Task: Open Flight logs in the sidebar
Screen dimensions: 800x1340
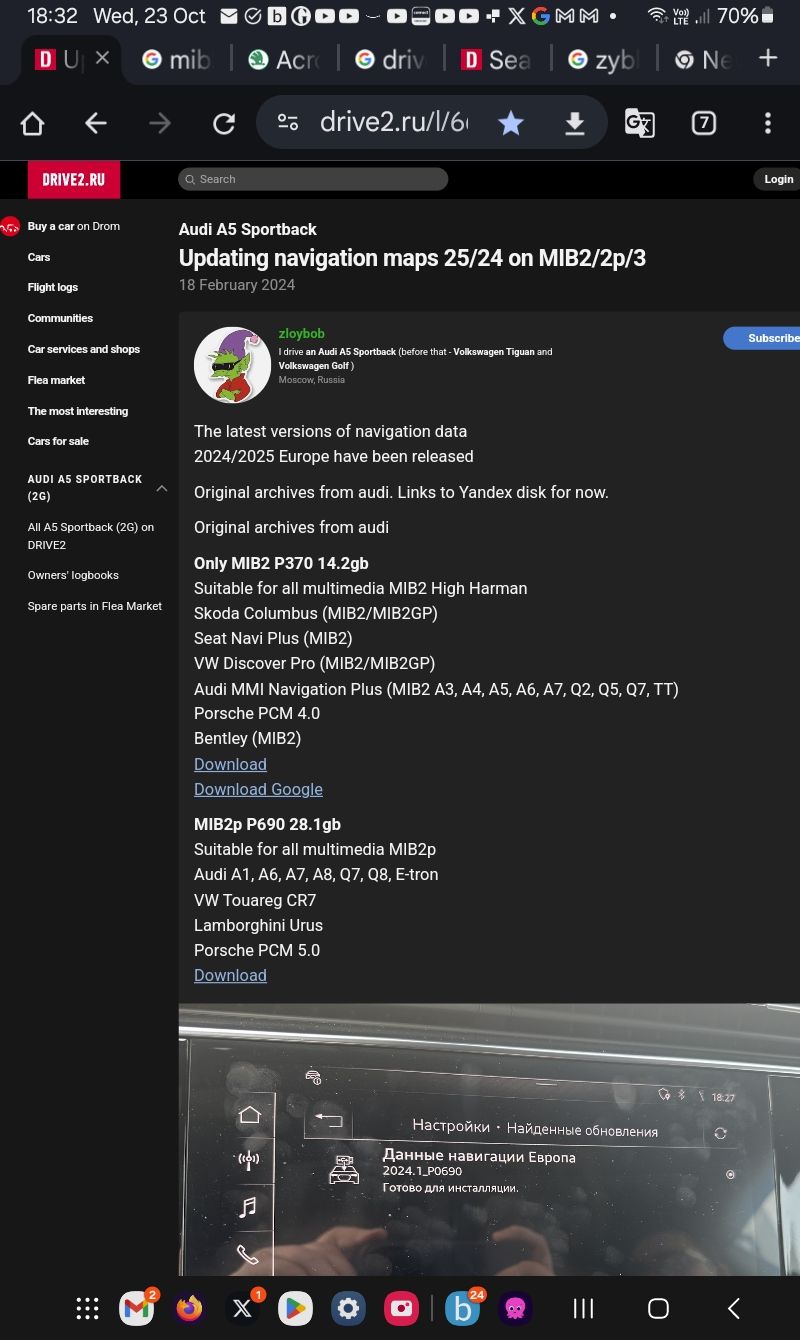Action: 53,287
